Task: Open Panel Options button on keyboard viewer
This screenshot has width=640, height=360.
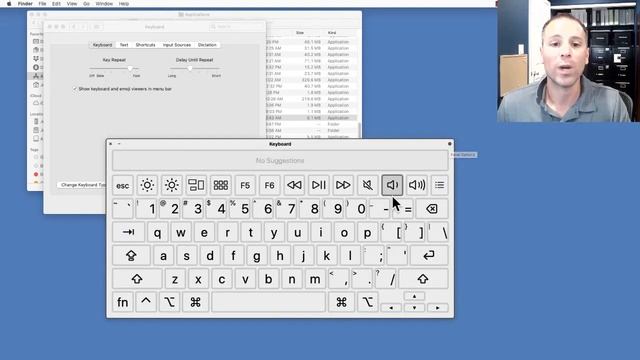Action: (450, 144)
